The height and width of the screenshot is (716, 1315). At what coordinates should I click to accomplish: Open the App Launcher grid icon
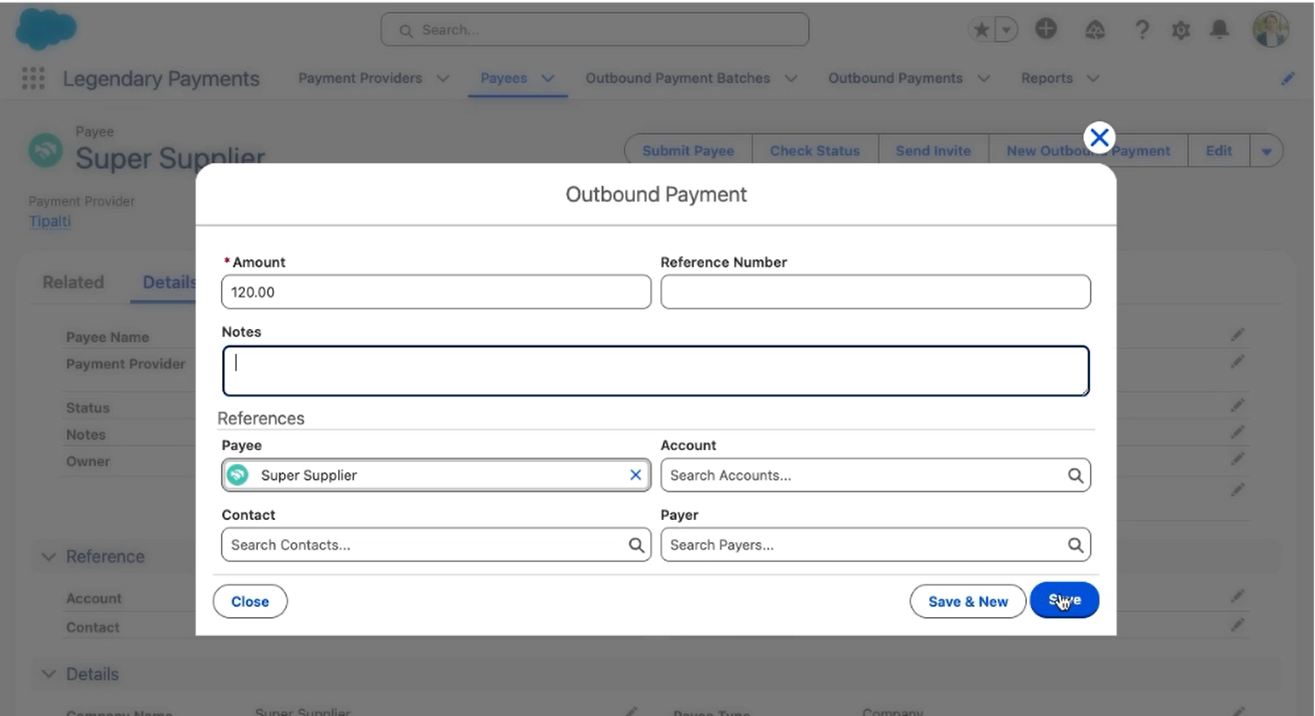(33, 79)
